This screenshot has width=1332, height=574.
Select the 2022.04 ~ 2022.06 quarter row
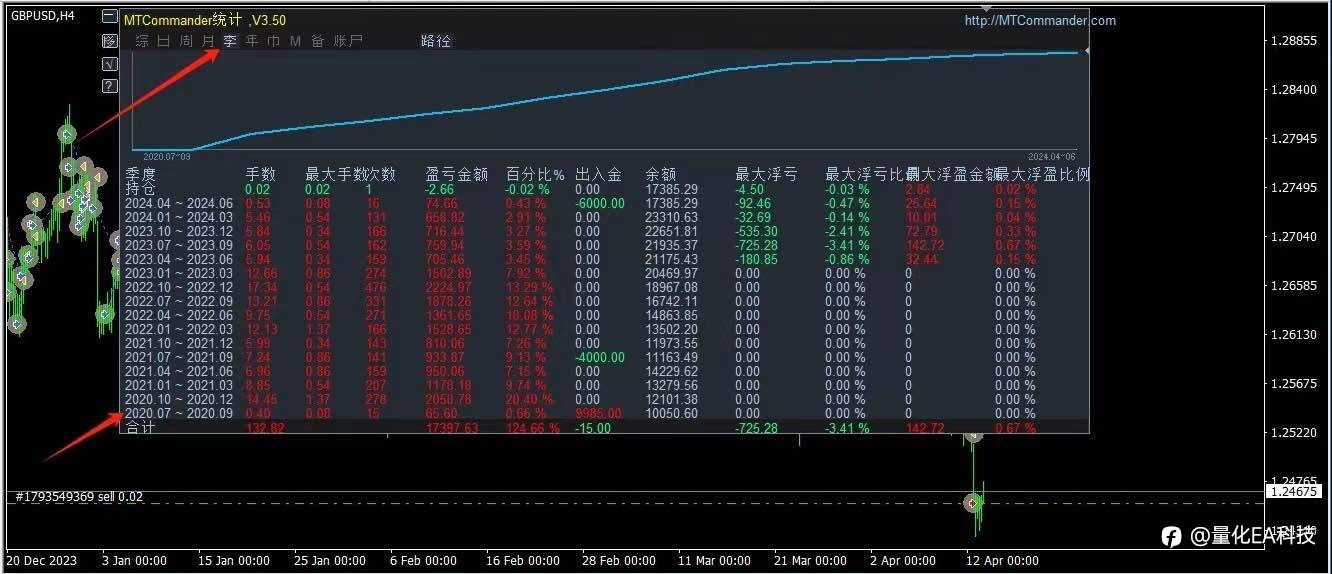tap(603, 315)
